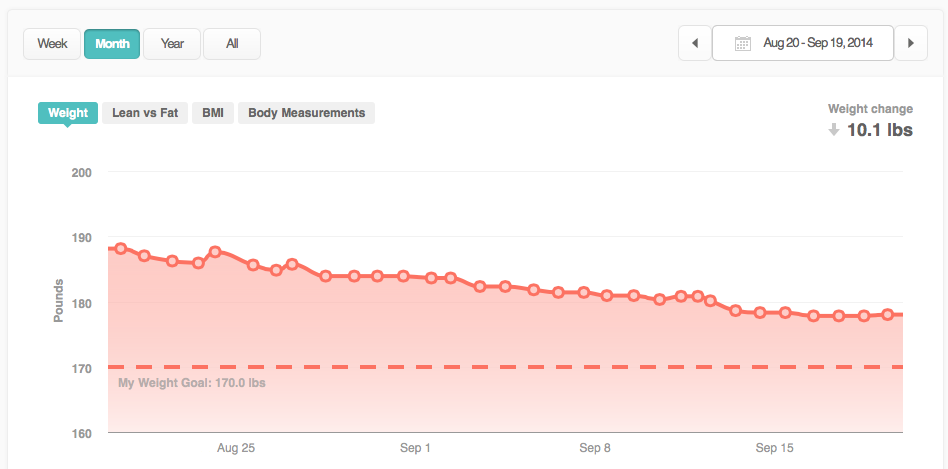Show All time range

coord(232,44)
